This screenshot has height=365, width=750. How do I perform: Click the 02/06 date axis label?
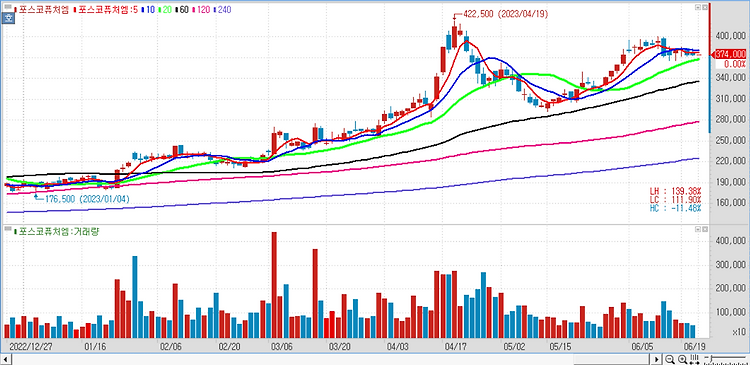pos(171,346)
